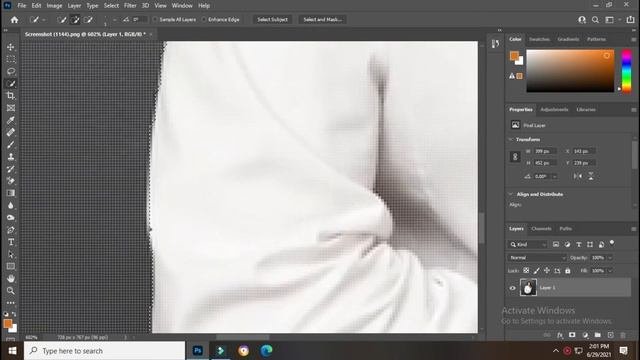Collapse the Transform section
The width and height of the screenshot is (640, 360).
pyautogui.click(x=511, y=140)
